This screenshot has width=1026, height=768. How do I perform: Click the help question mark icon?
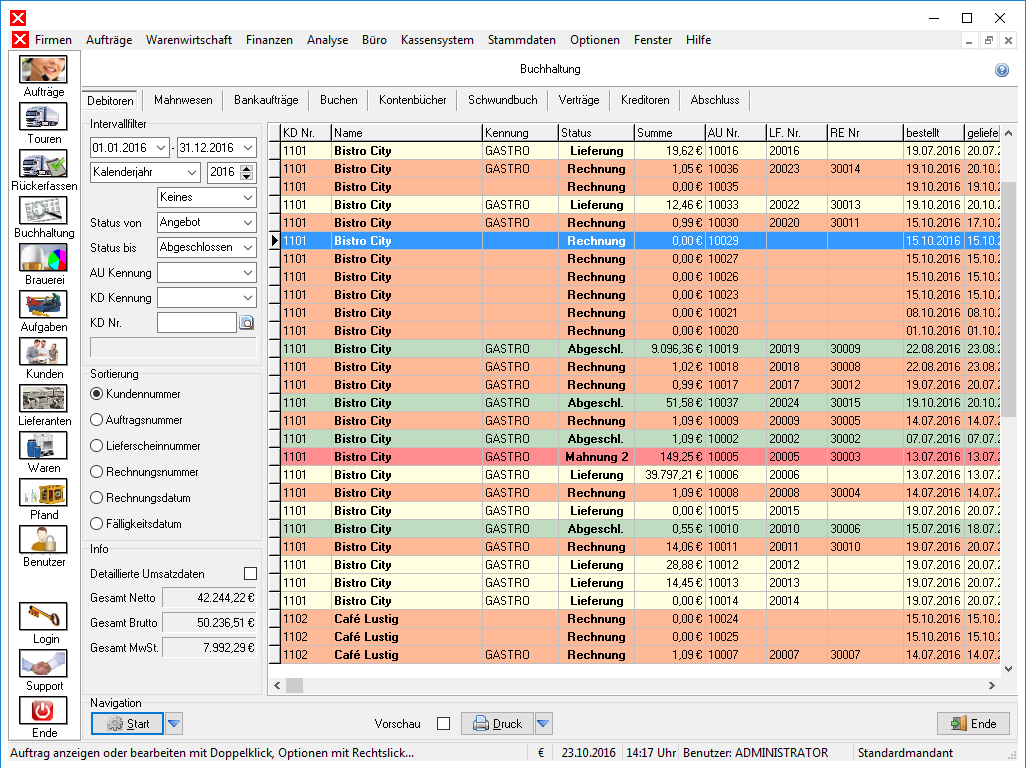tap(1001, 70)
